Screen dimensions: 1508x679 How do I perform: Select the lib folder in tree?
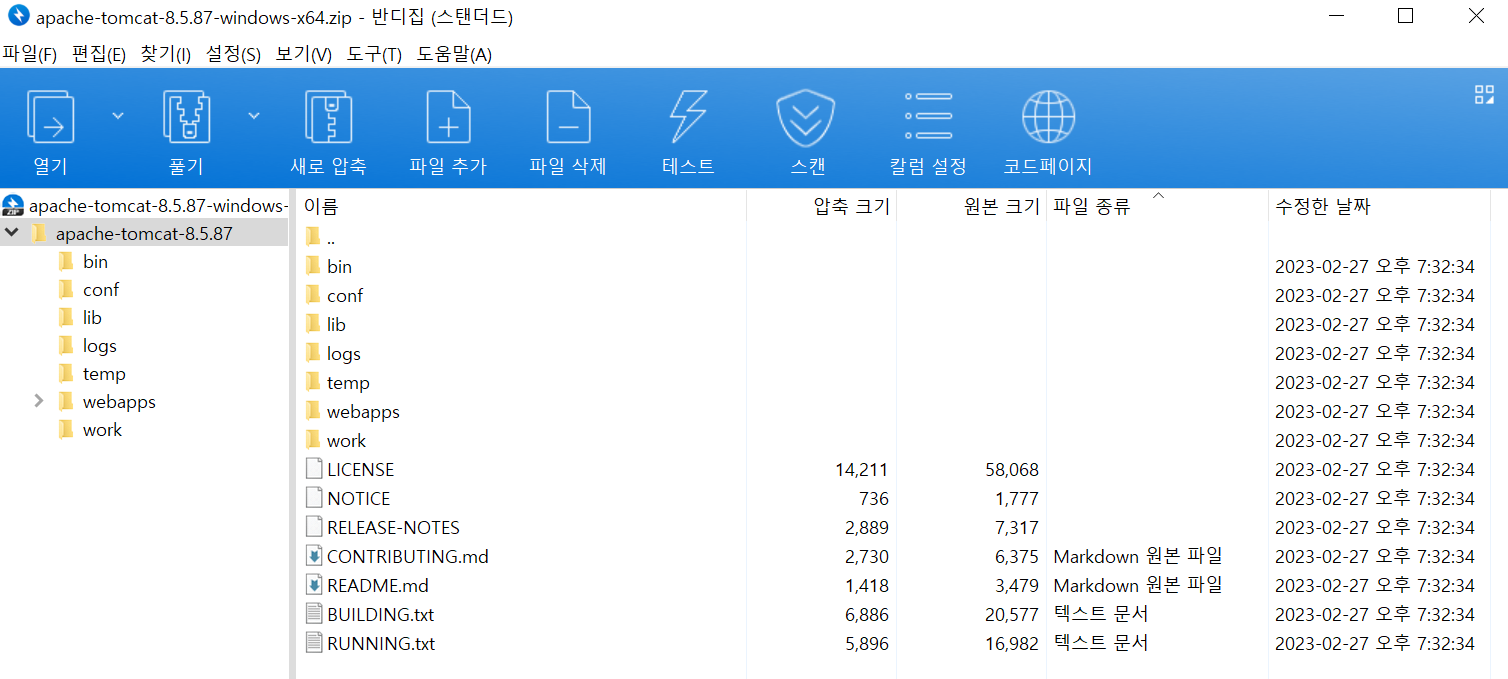[x=92, y=317]
